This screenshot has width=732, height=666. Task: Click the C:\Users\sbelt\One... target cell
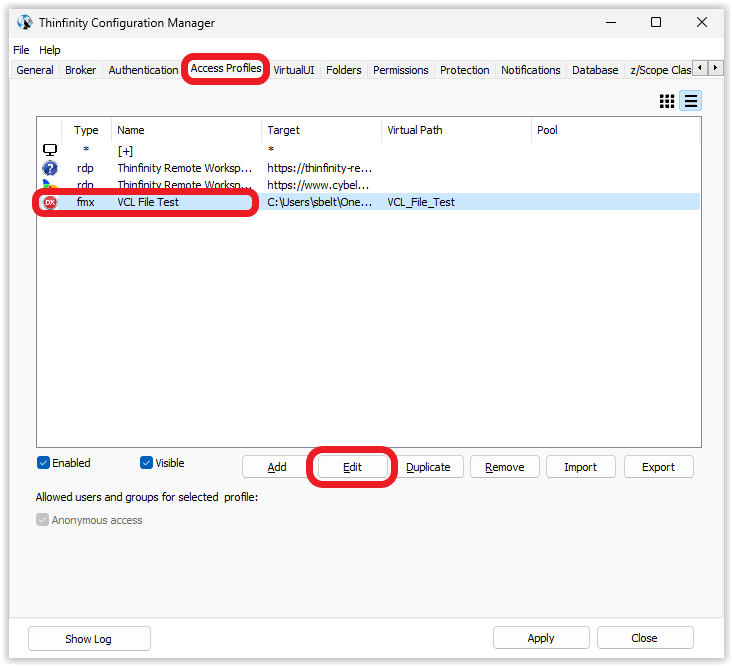320,202
